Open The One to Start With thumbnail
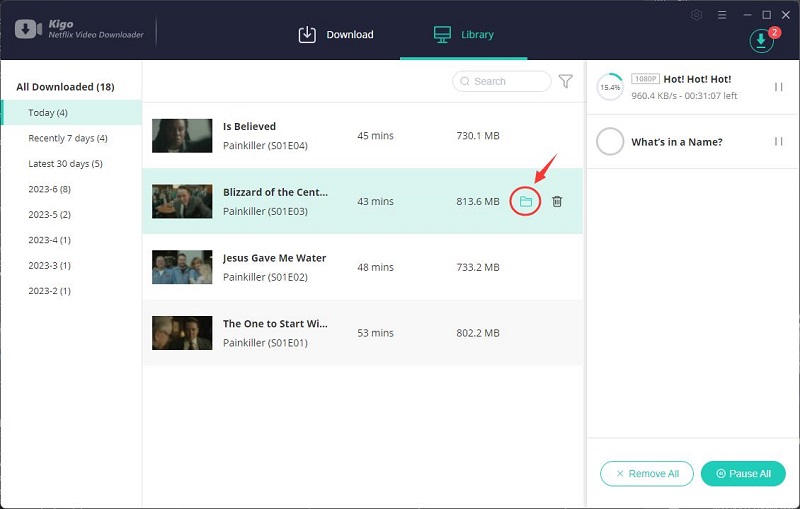The width and height of the screenshot is (800, 509). click(x=182, y=333)
